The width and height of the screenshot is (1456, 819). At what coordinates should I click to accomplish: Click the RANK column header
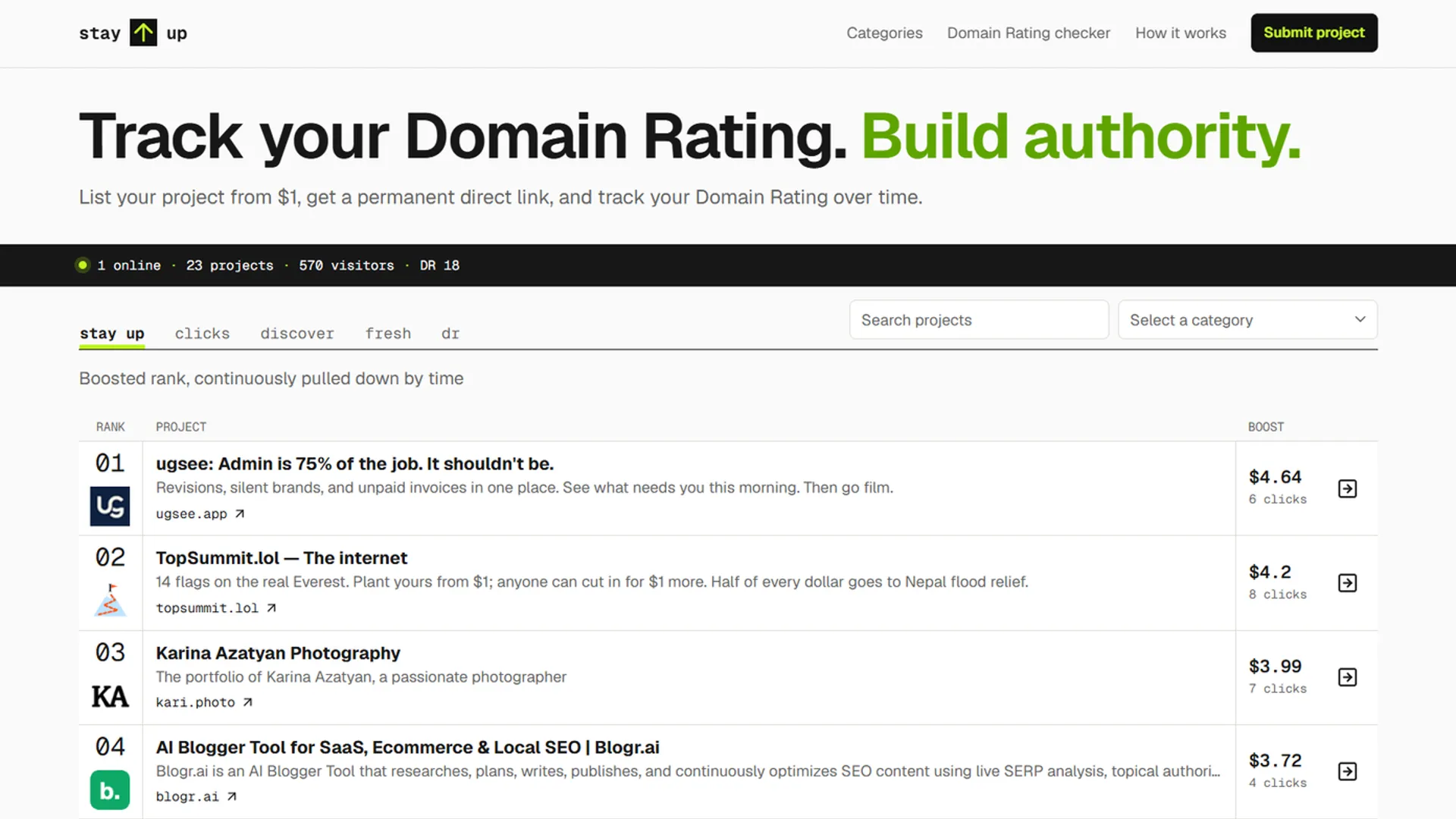[x=110, y=427]
